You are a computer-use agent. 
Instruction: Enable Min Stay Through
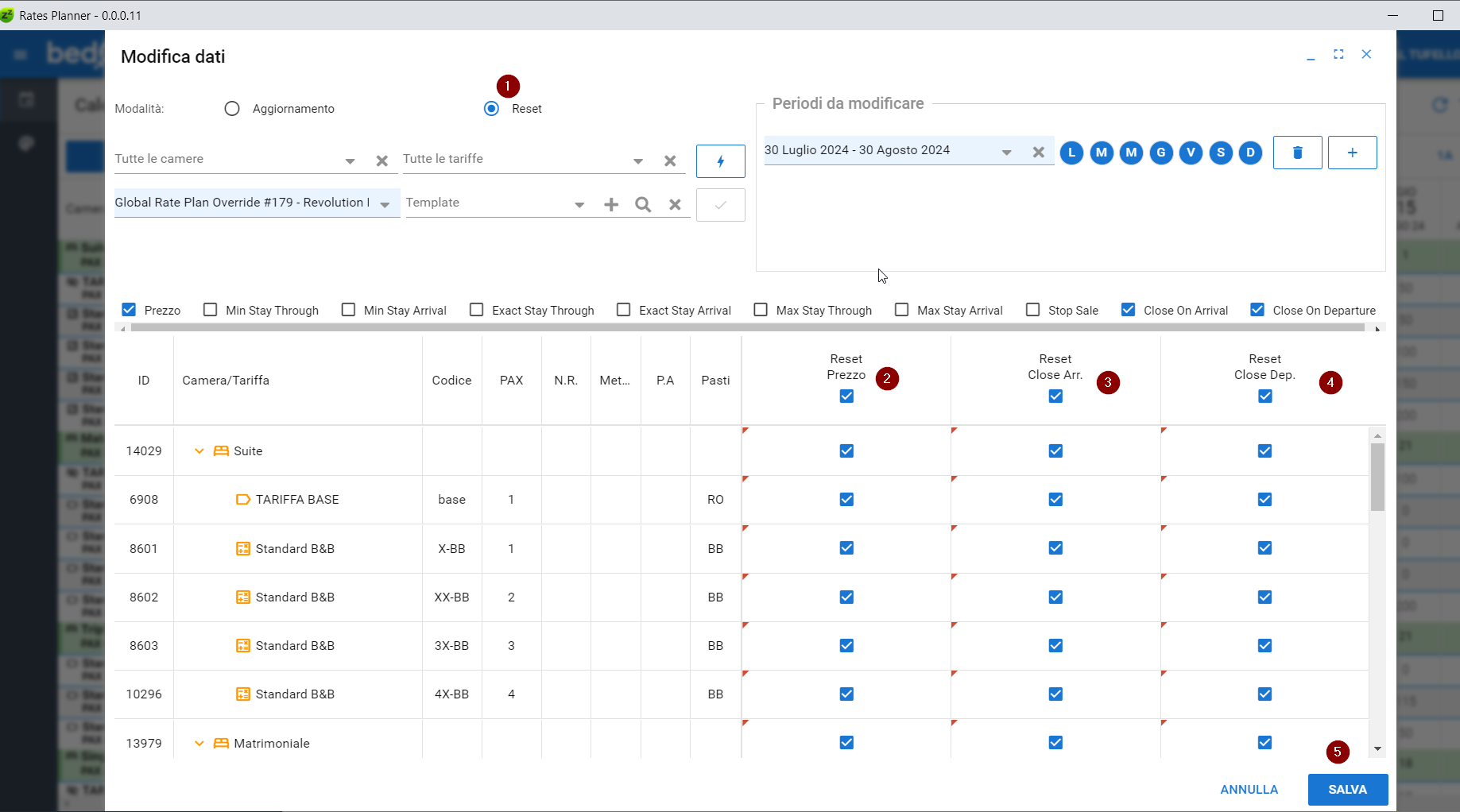pyautogui.click(x=210, y=310)
